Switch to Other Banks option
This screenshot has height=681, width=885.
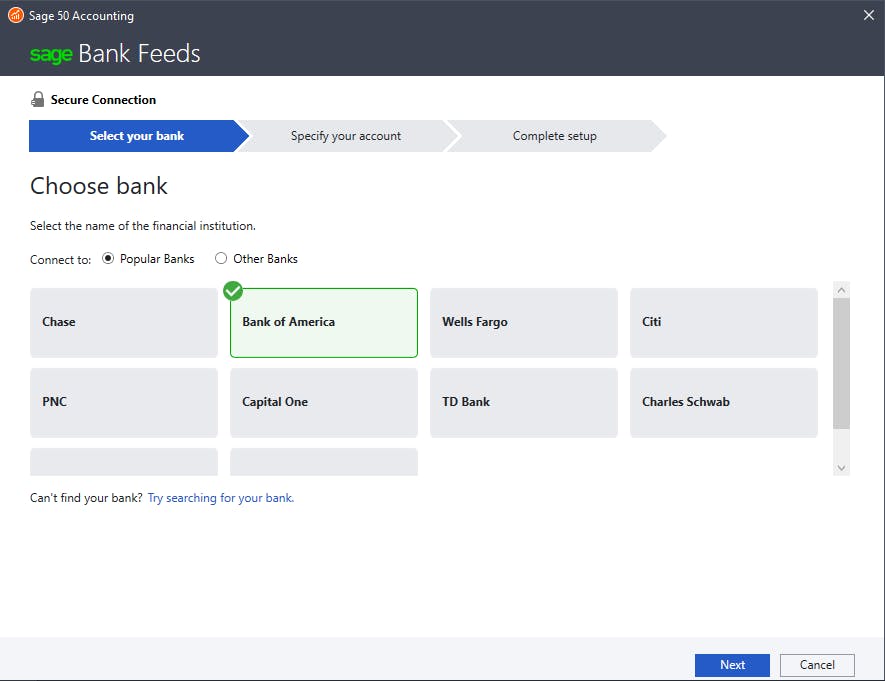tap(220, 258)
